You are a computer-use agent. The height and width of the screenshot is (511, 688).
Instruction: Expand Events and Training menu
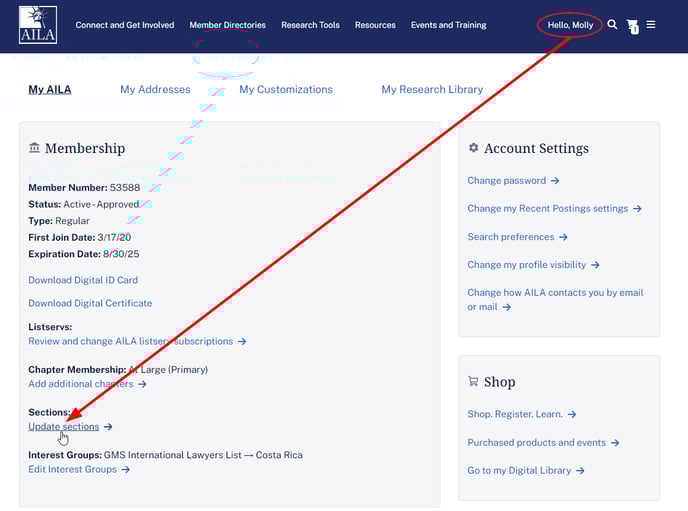(448, 25)
